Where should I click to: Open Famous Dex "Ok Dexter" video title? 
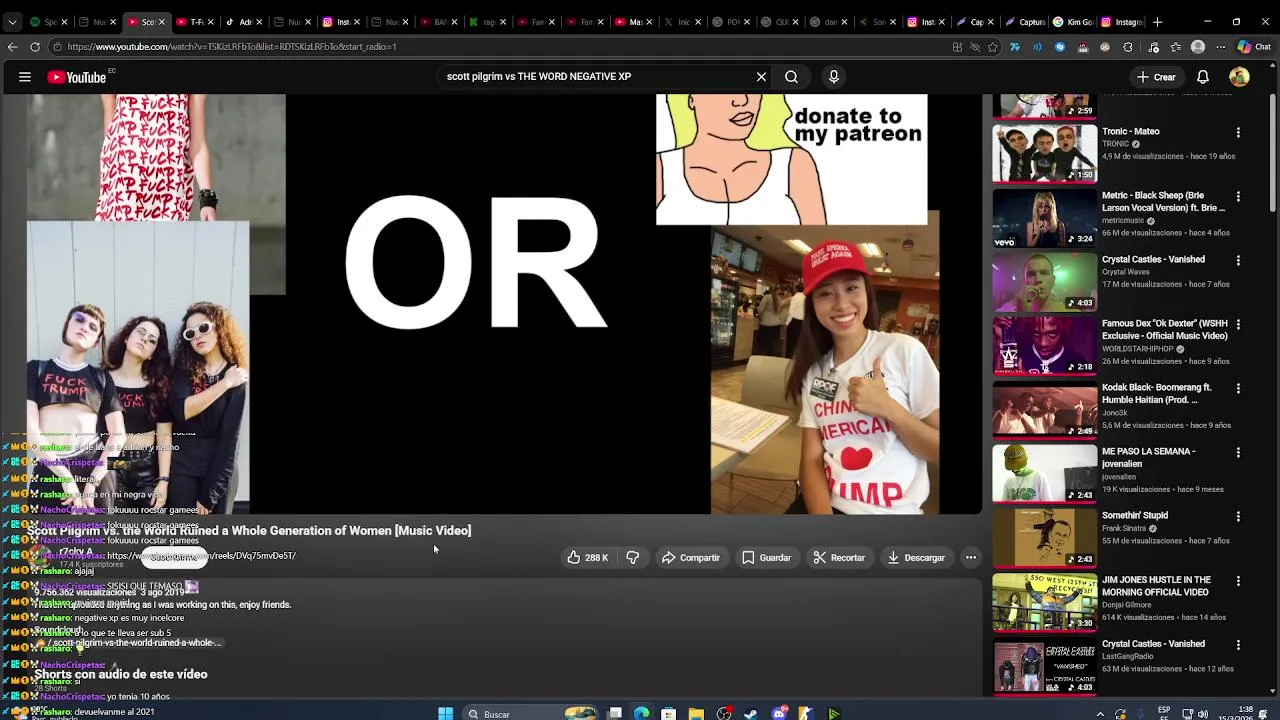1164,330
